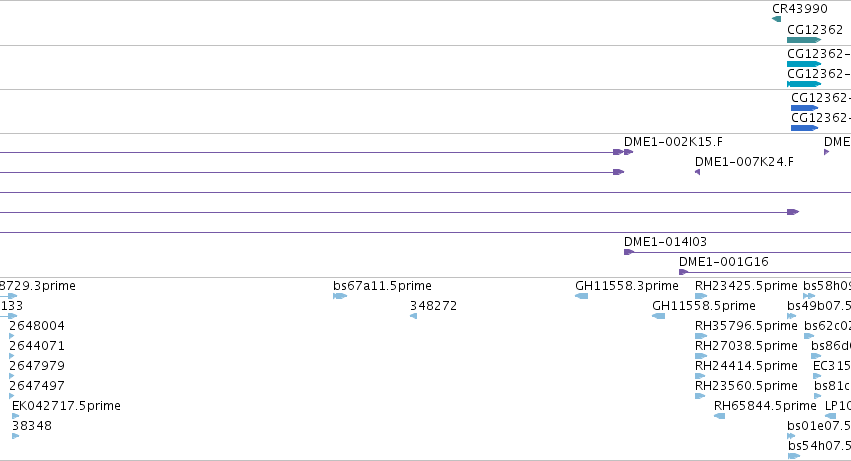Open the RH27038.5prime label
The image size is (851, 461).
pos(746,346)
